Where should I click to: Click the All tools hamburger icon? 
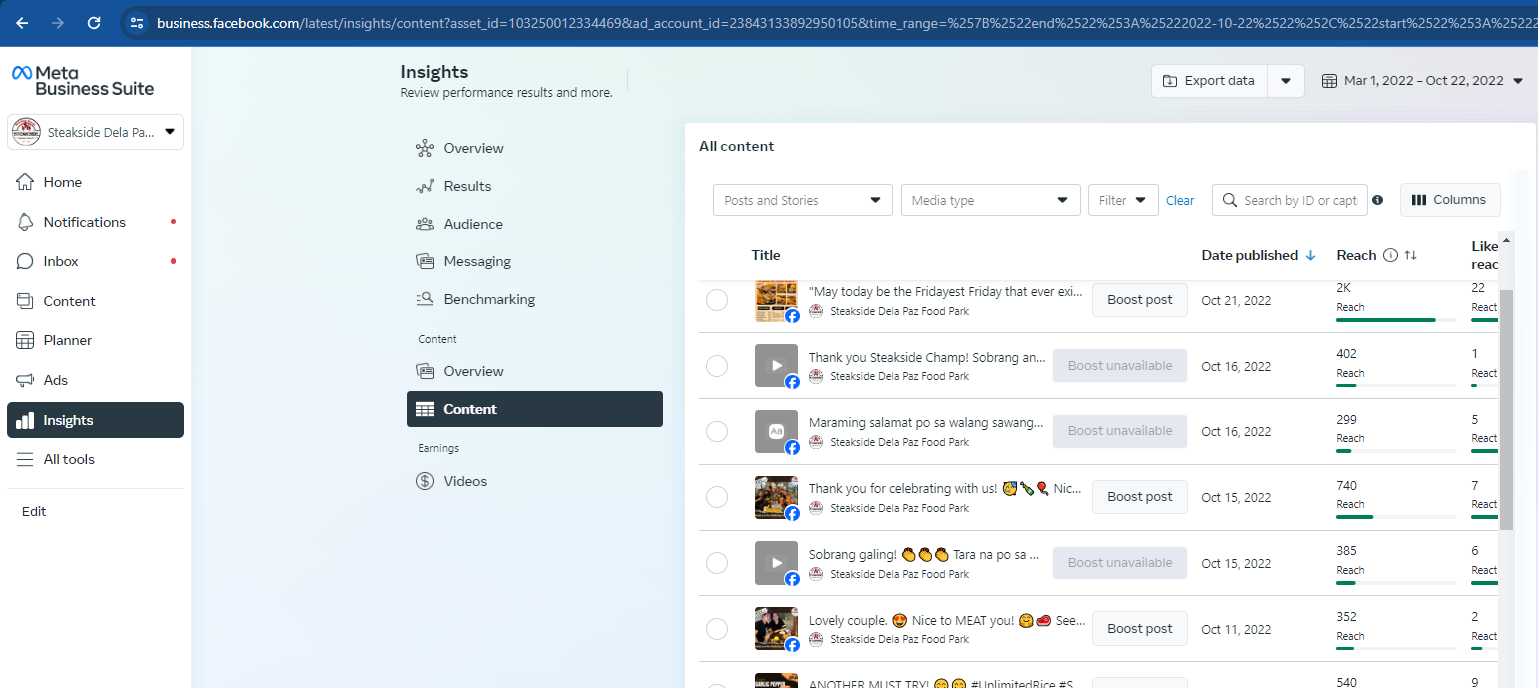point(25,459)
